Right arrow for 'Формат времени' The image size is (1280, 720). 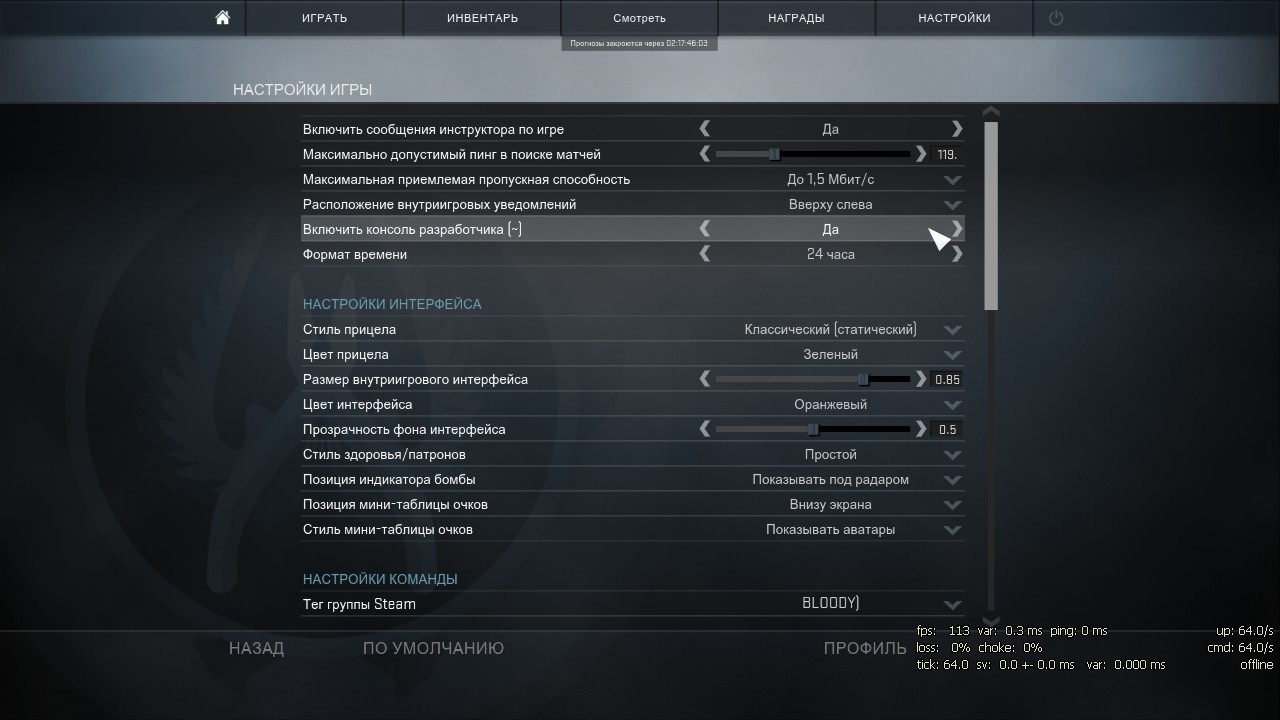click(957, 254)
